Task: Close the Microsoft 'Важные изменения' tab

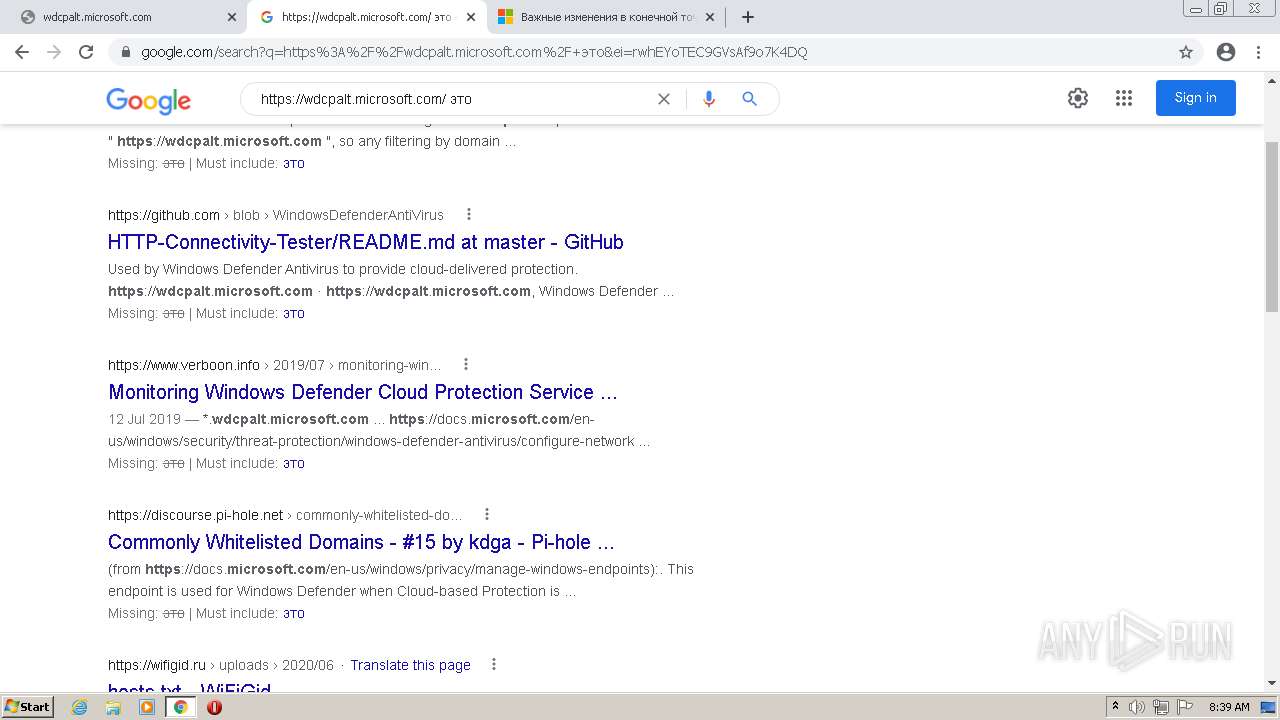Action: tap(710, 17)
